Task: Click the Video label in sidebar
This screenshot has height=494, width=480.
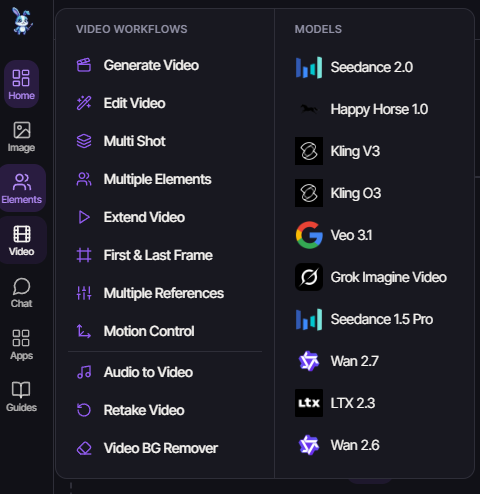Action: click(22, 251)
